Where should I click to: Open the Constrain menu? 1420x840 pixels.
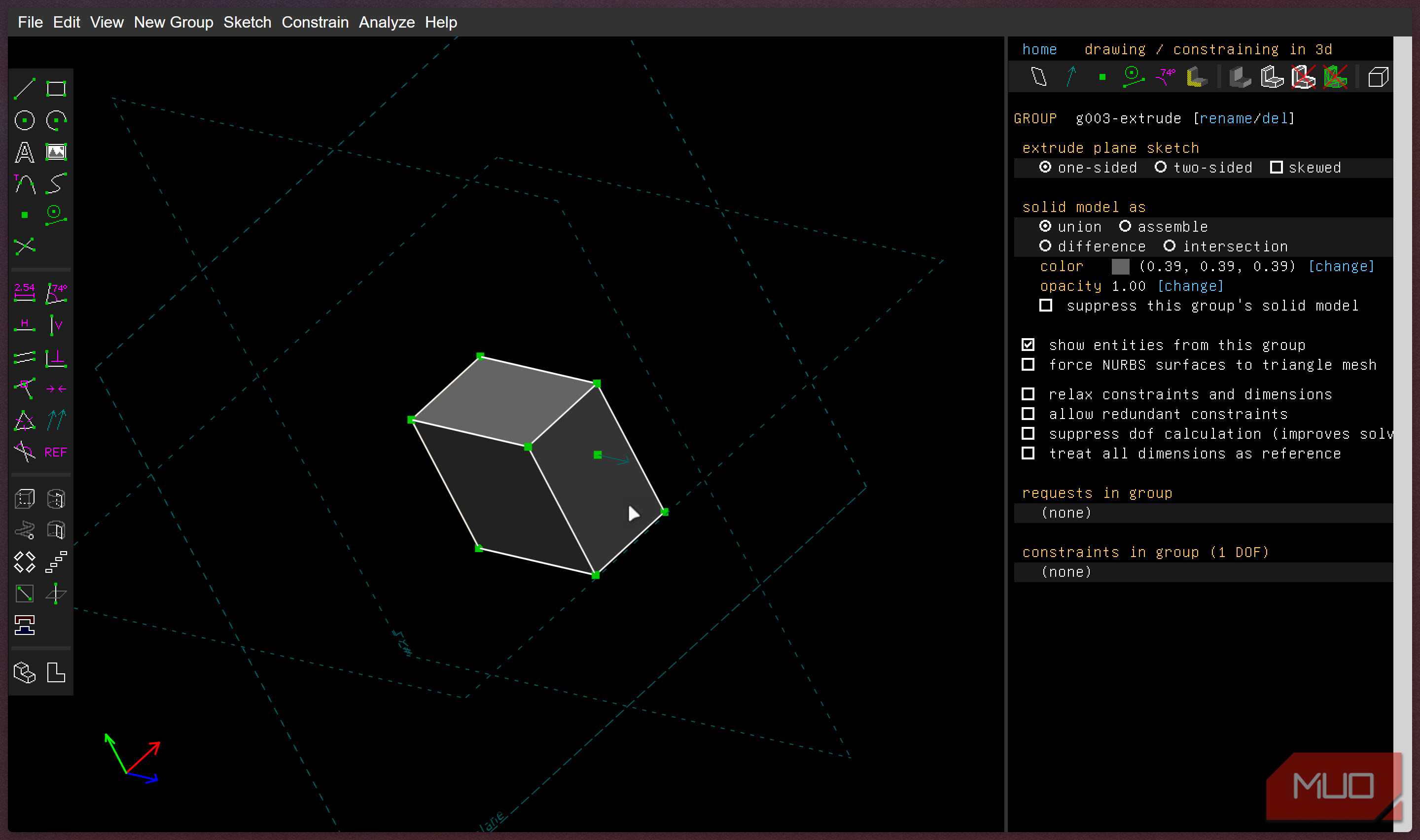[315, 22]
